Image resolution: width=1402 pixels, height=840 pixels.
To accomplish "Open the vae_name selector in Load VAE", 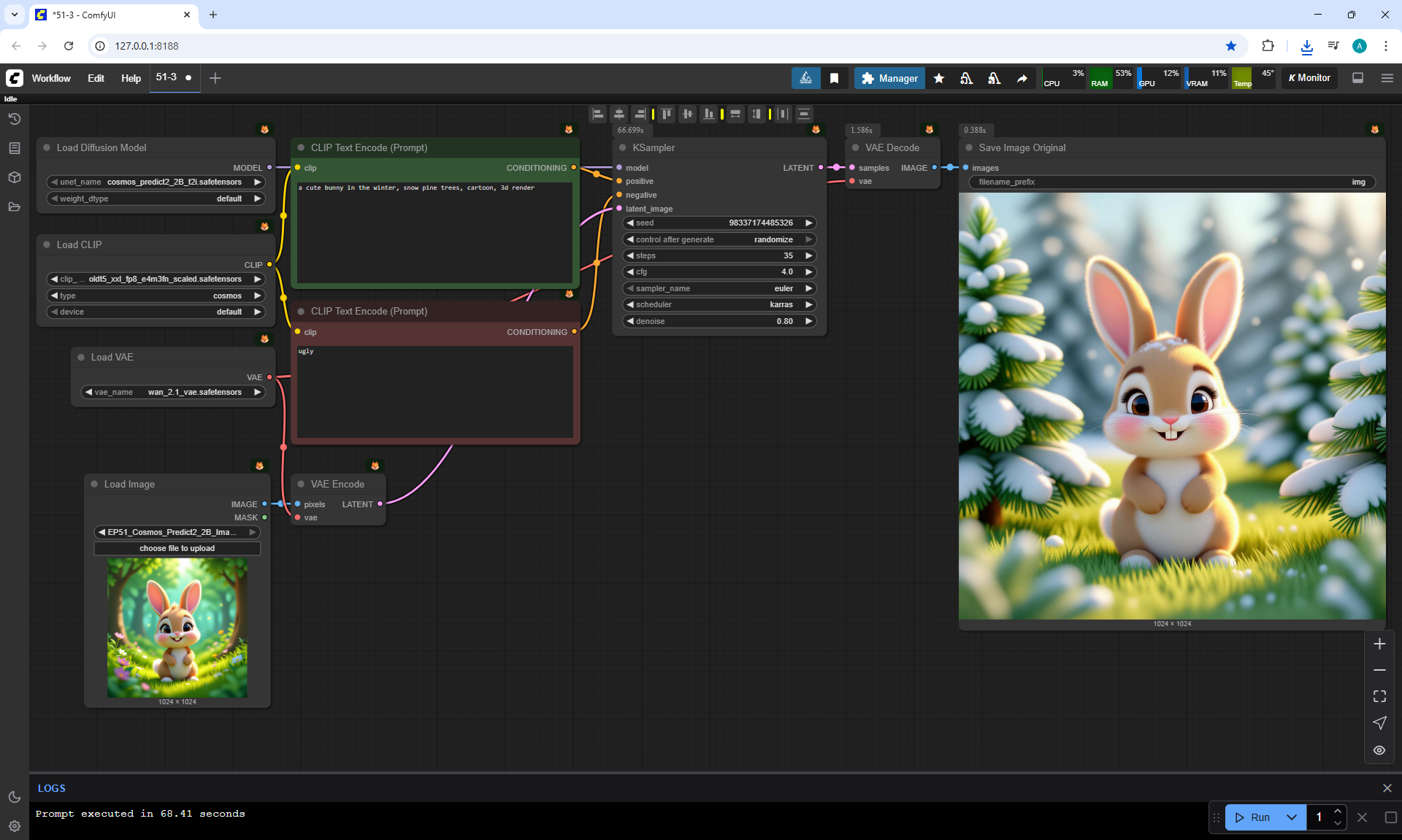I will [172, 392].
